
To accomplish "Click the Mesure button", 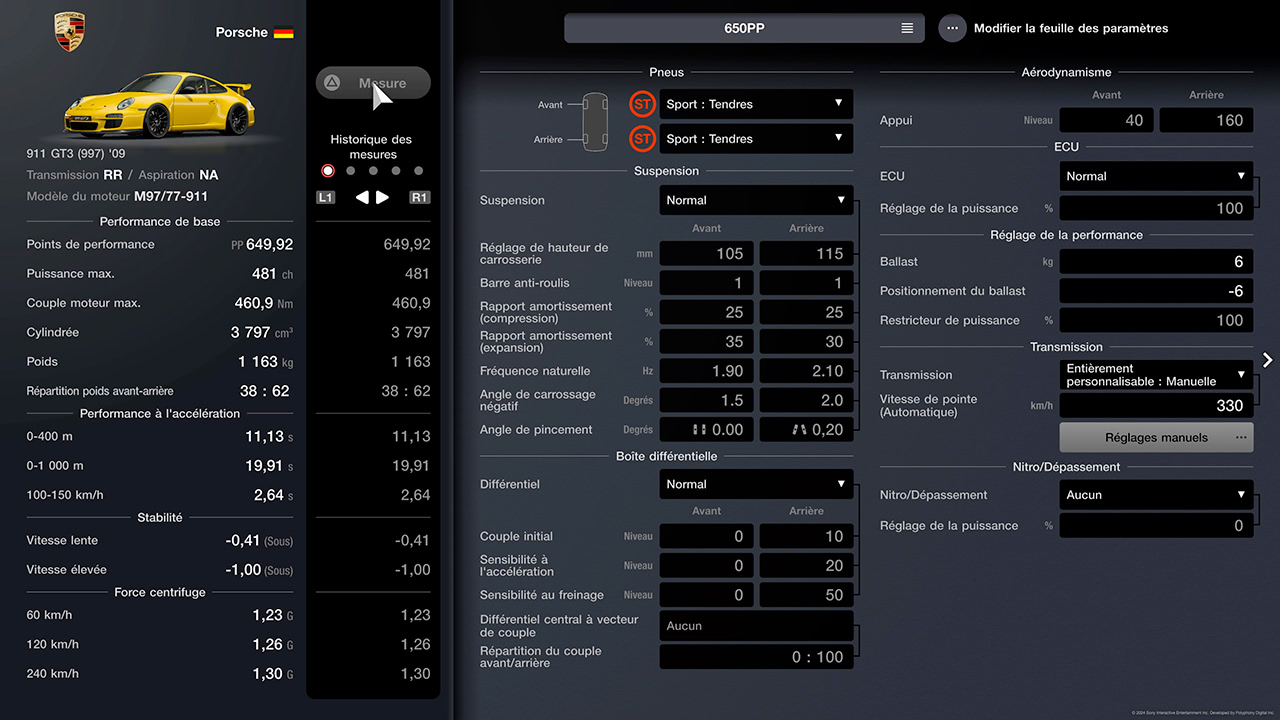I will coord(373,83).
